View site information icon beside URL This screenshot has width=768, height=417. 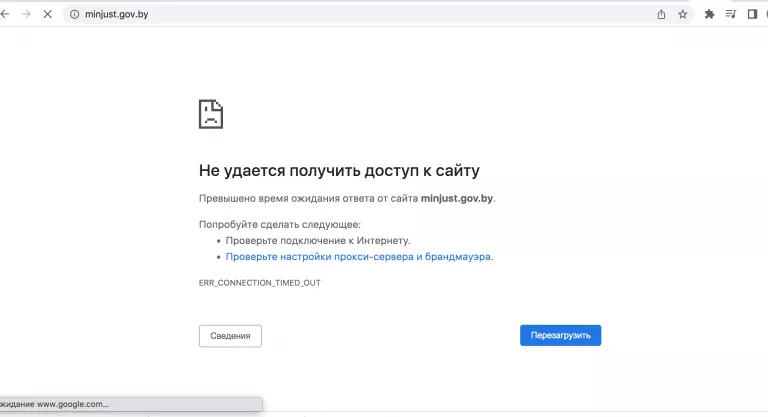[x=74, y=14]
